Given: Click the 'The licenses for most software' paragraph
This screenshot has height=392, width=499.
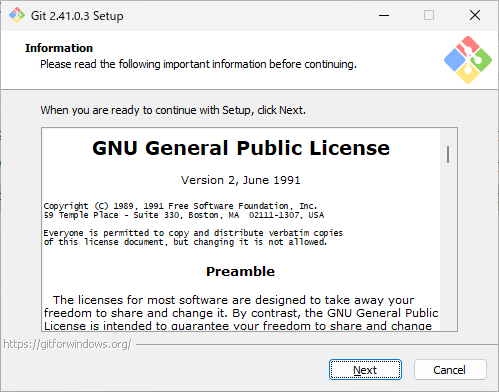Looking at the screenshot, I should pos(241,313).
